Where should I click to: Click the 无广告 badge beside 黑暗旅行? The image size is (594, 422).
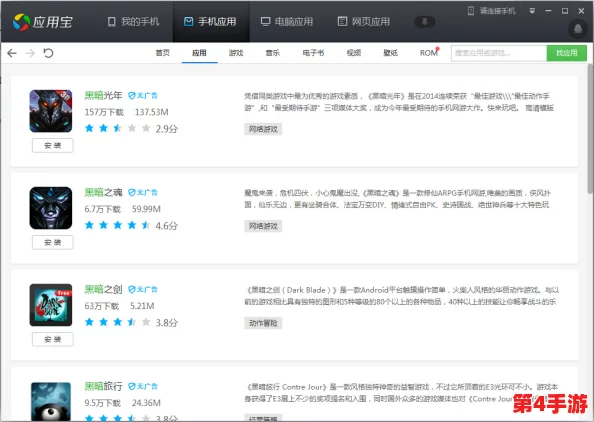[143, 386]
